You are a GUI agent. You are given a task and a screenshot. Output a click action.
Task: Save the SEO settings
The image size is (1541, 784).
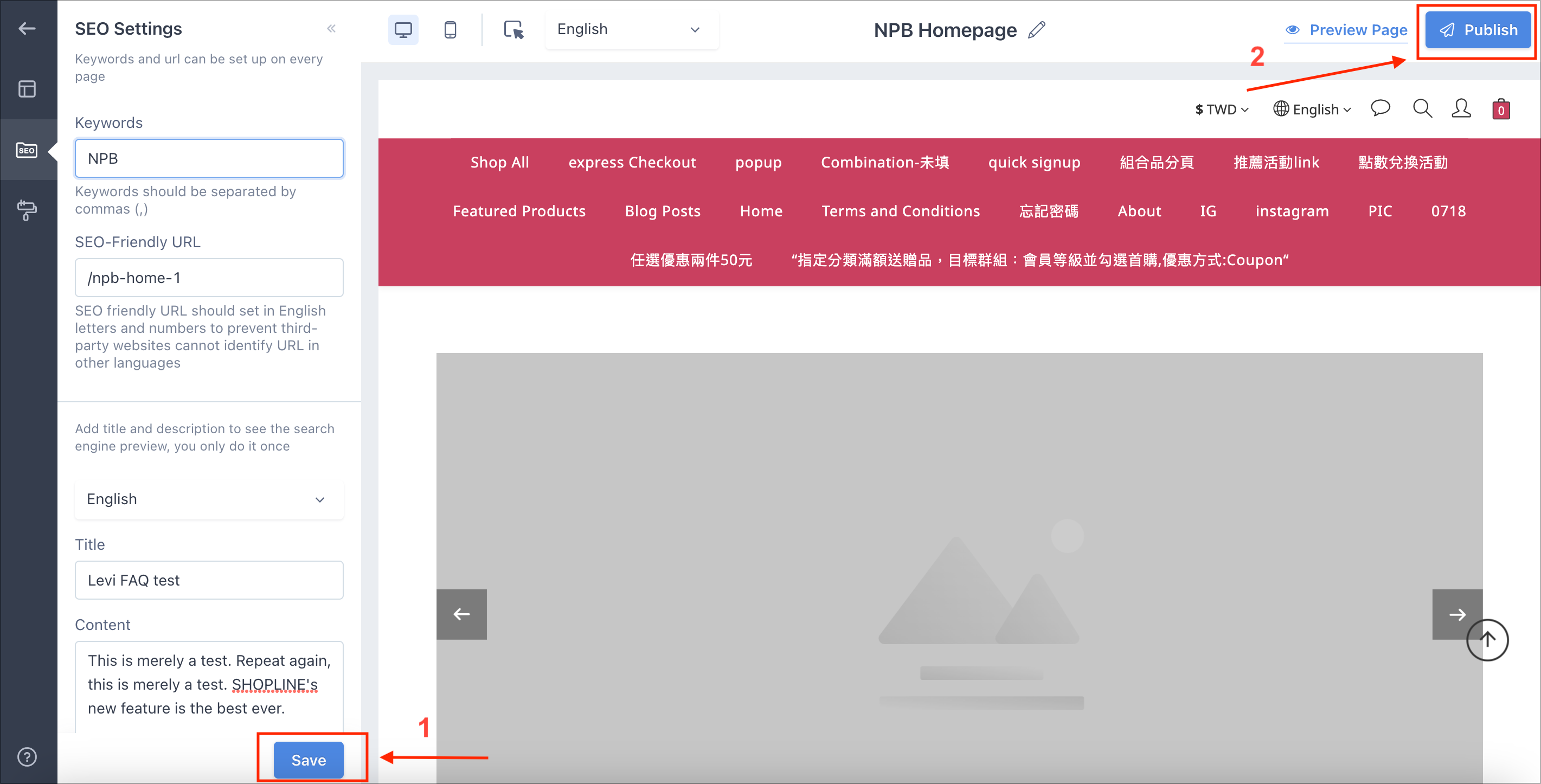coord(309,760)
